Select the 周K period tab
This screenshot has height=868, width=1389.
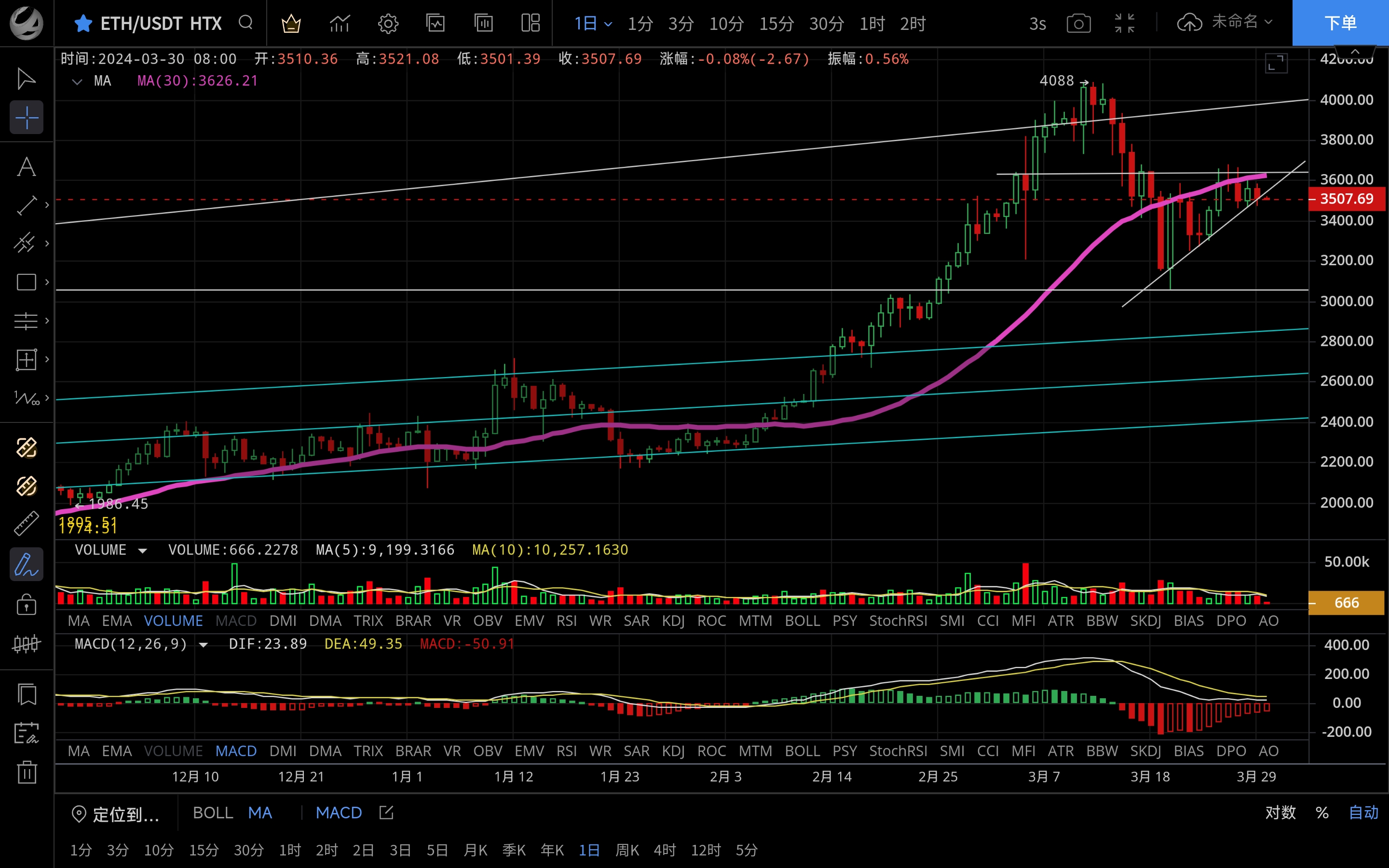tap(627, 850)
